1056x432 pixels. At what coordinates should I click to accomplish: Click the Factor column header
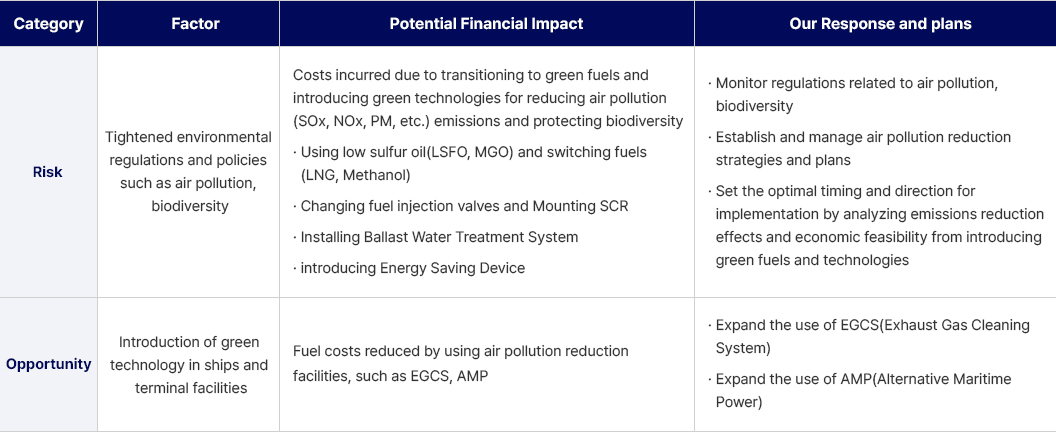pyautogui.click(x=188, y=24)
